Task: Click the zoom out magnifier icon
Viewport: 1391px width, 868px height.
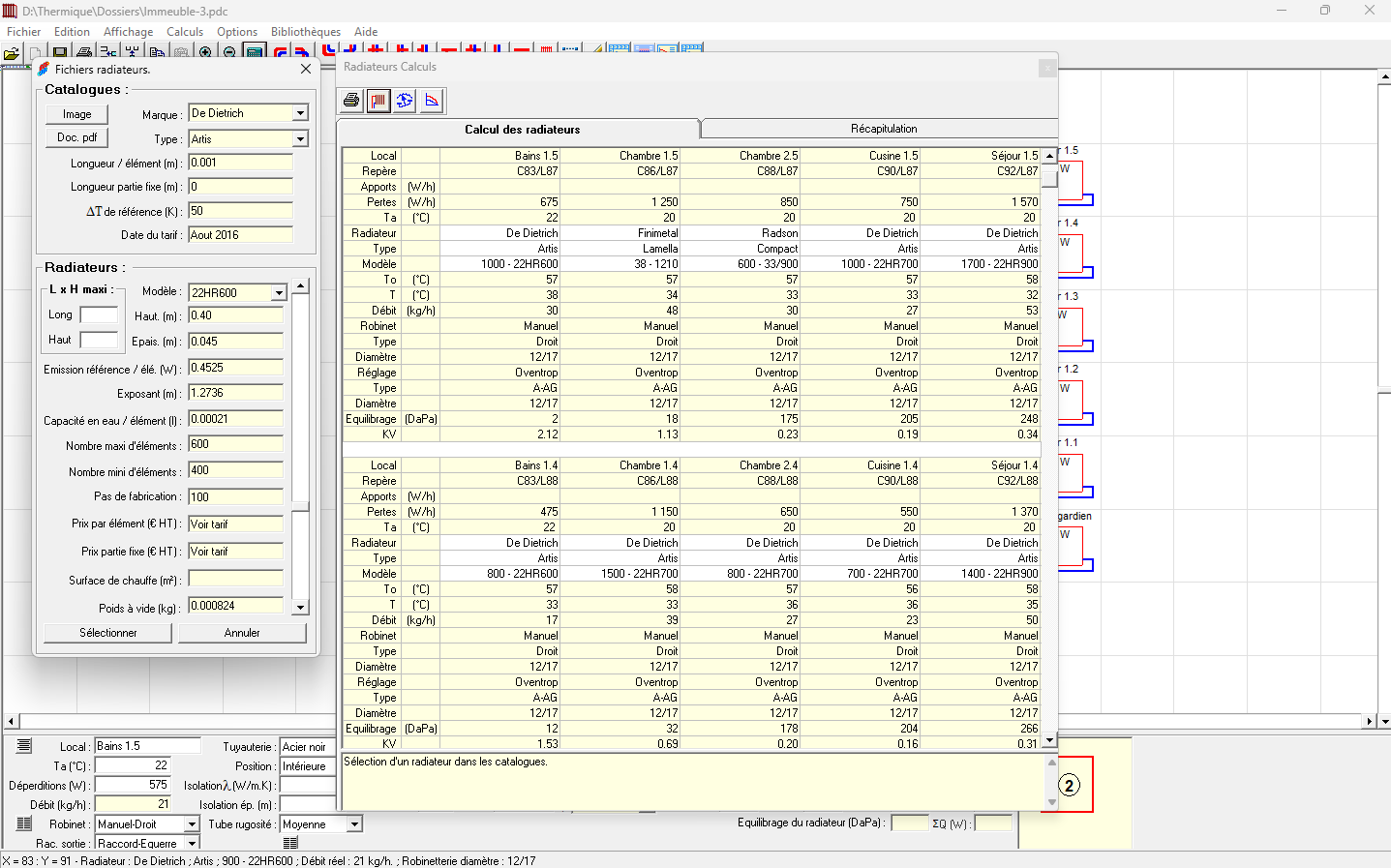Action: pos(229,53)
